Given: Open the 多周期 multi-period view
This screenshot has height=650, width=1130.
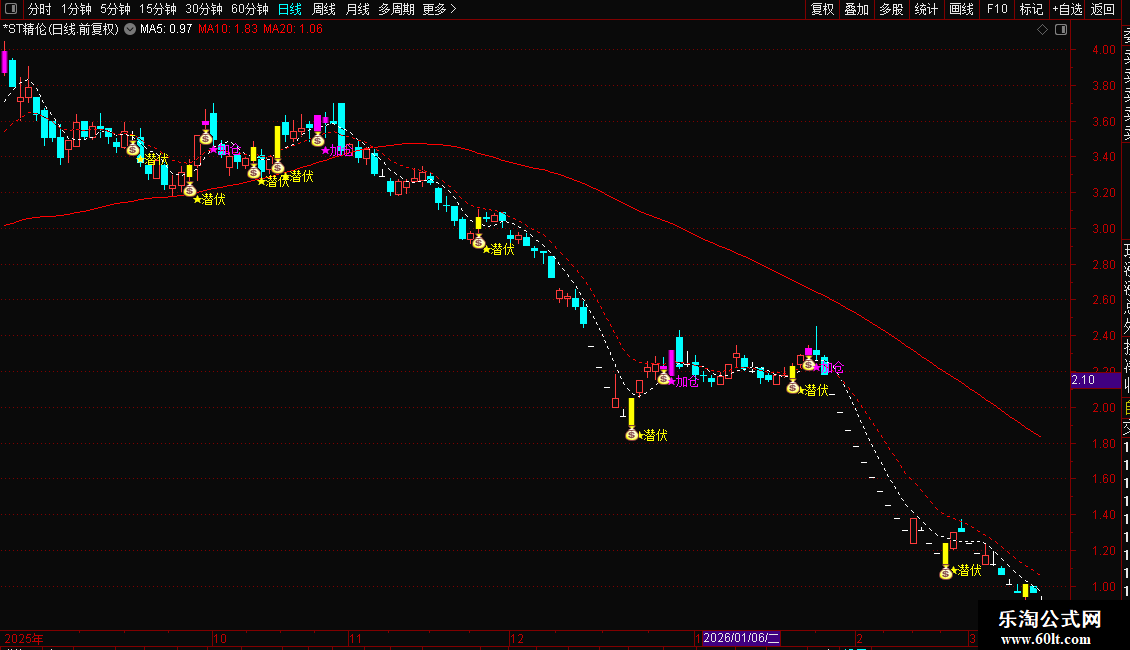Looking at the screenshot, I should point(396,9).
